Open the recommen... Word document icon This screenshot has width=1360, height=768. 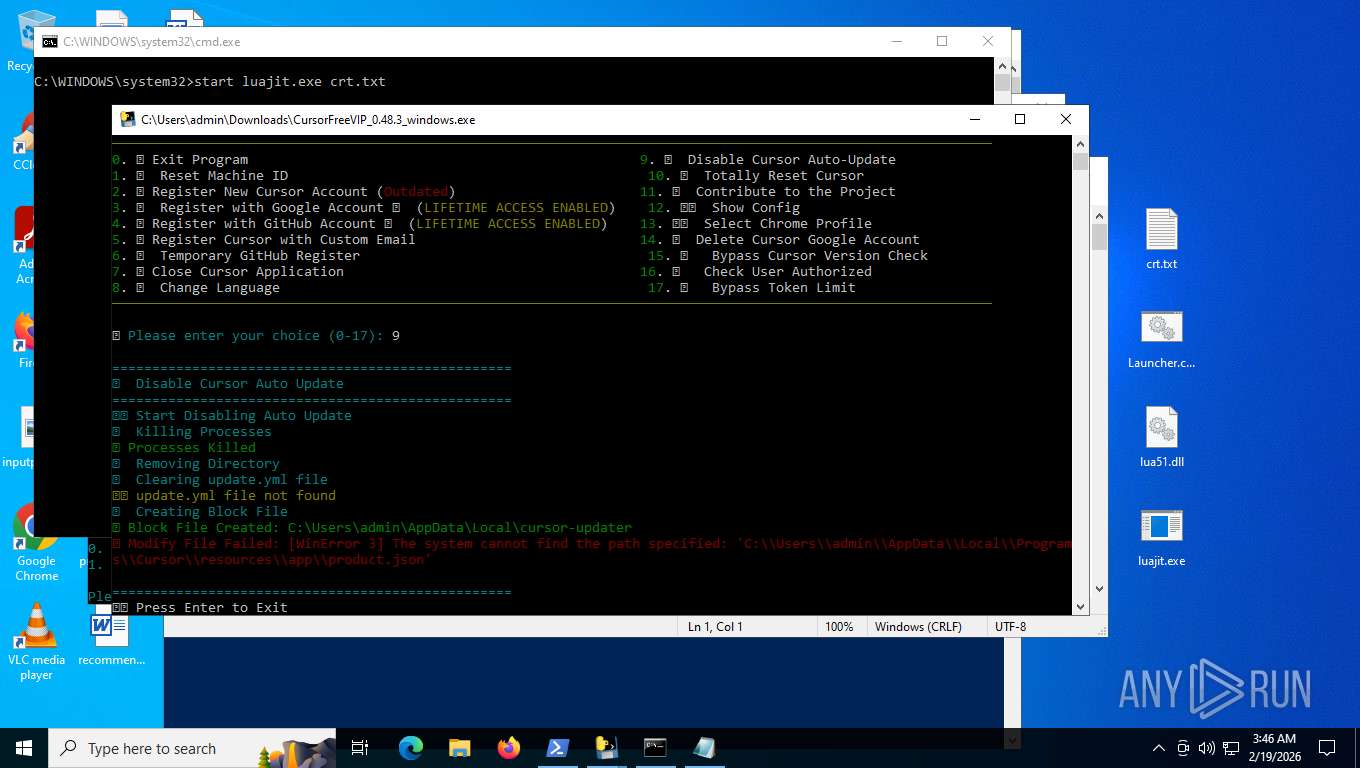pyautogui.click(x=111, y=640)
